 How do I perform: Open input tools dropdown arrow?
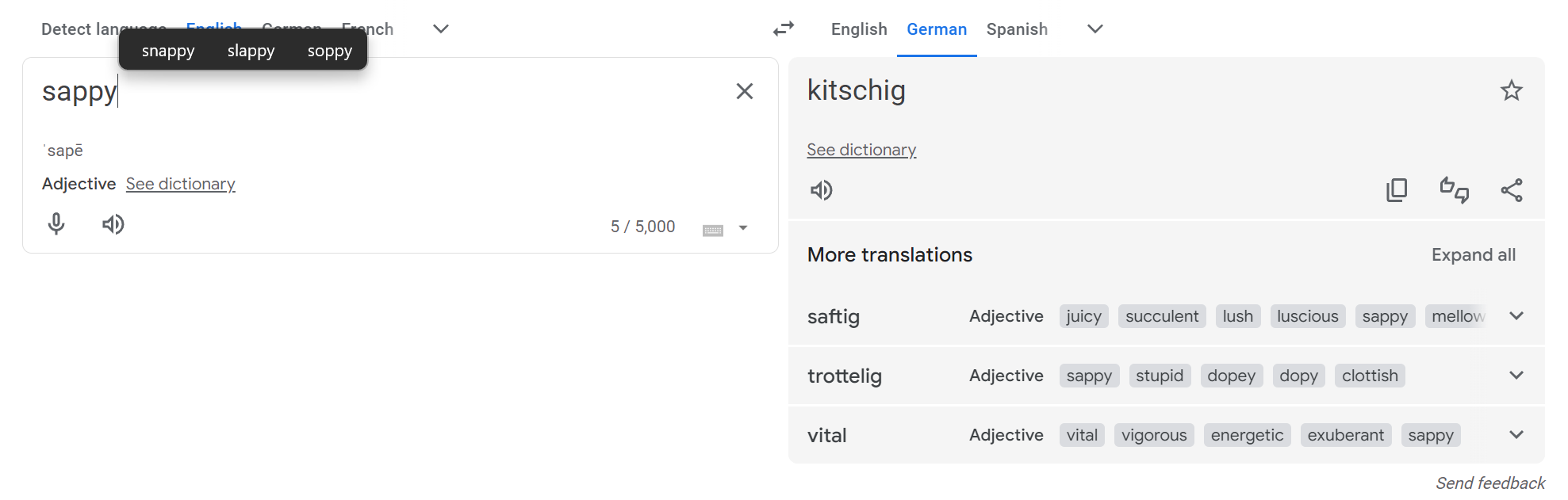point(743,228)
